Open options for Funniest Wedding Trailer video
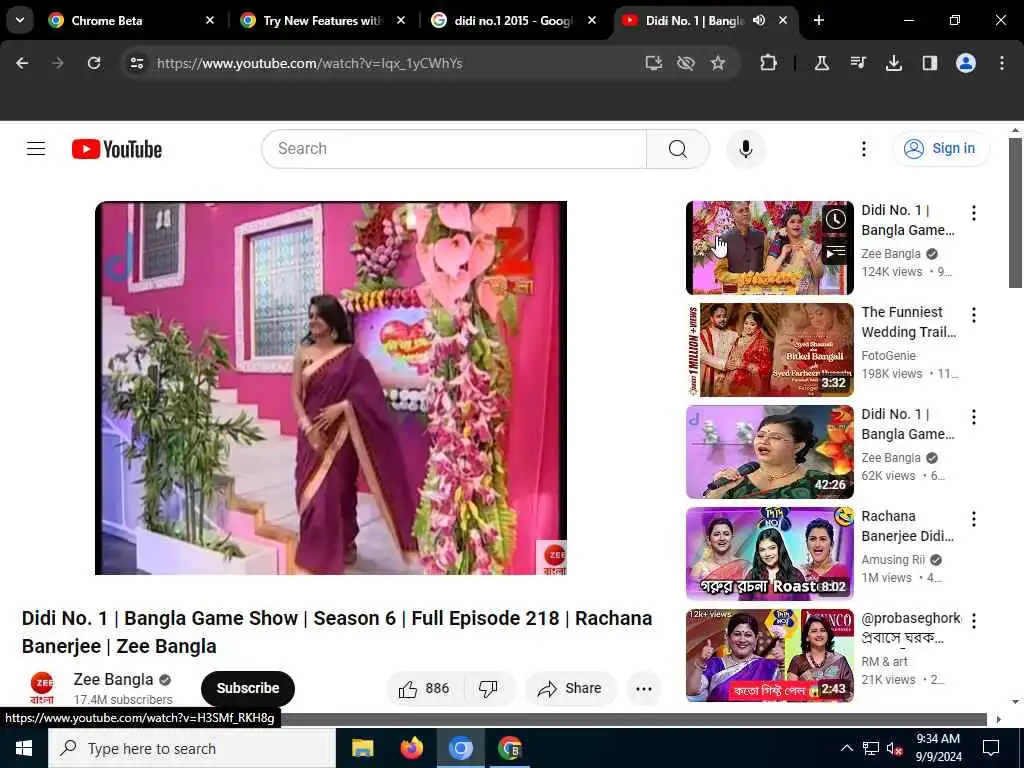The width and height of the screenshot is (1024, 768). click(x=974, y=315)
